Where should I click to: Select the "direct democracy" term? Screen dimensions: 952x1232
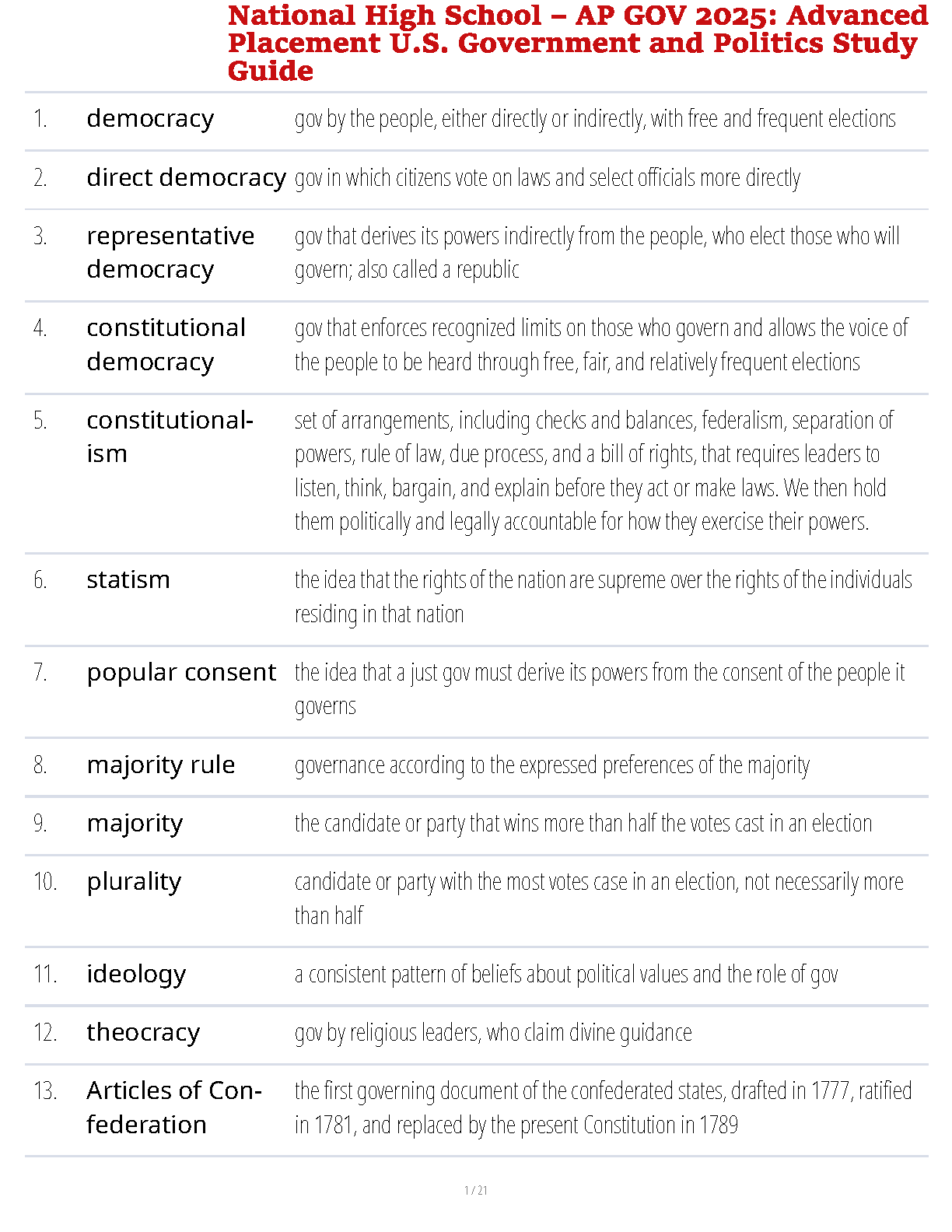pos(186,177)
